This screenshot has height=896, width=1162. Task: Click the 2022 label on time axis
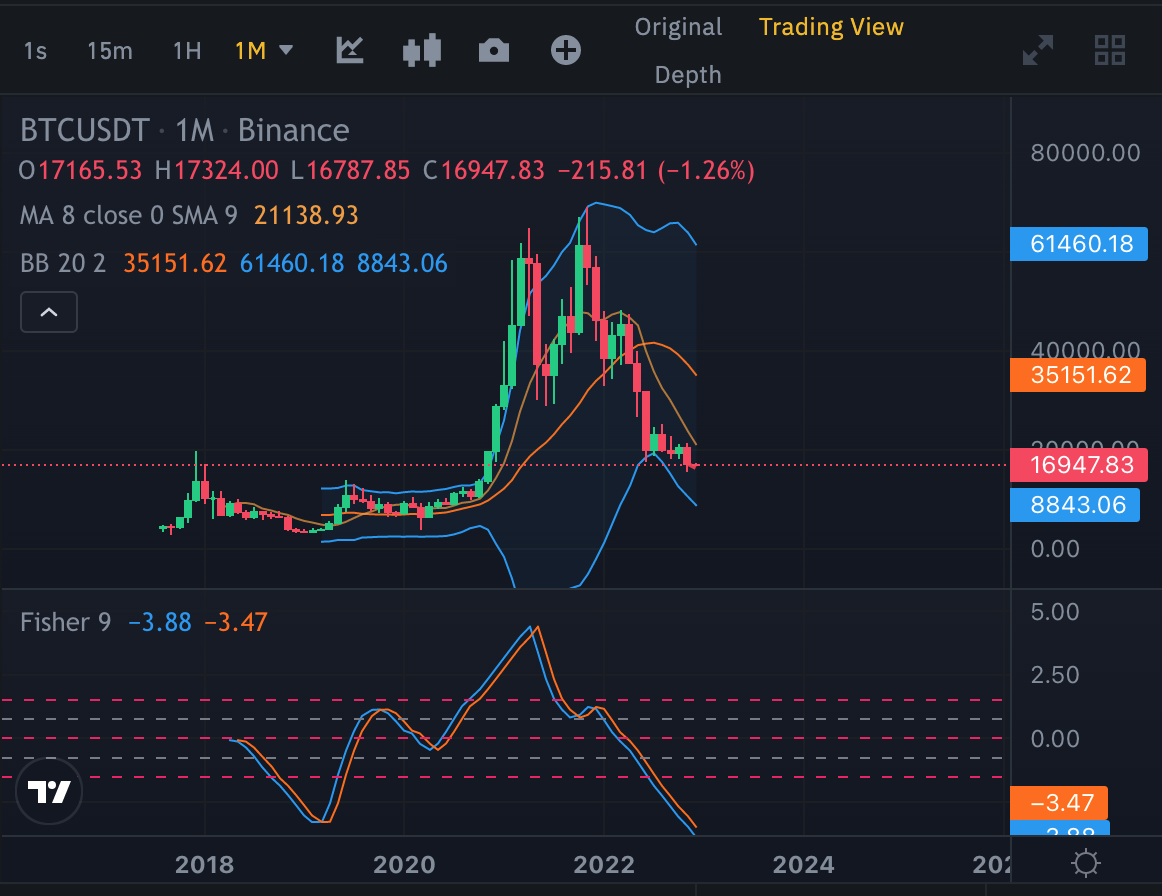pyautogui.click(x=604, y=865)
